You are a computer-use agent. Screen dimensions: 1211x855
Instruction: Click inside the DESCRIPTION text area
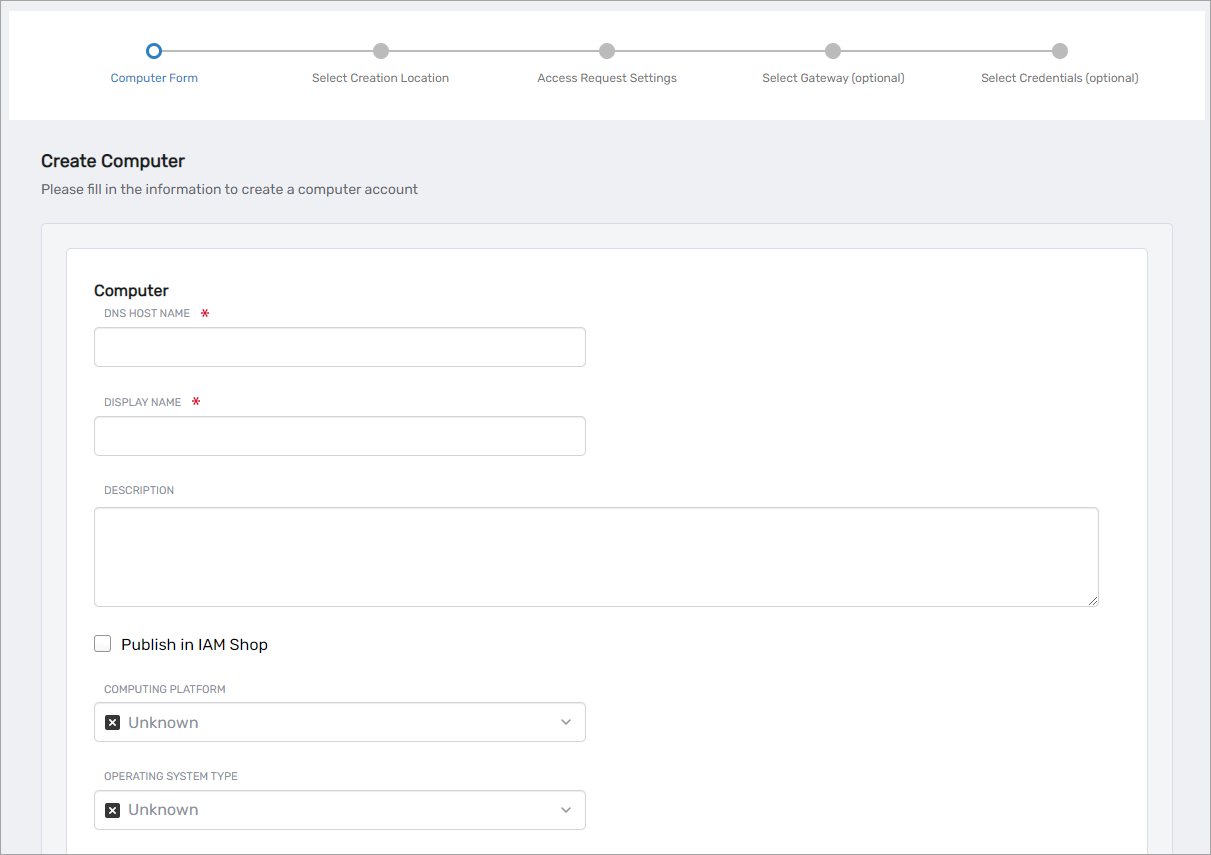(x=595, y=555)
